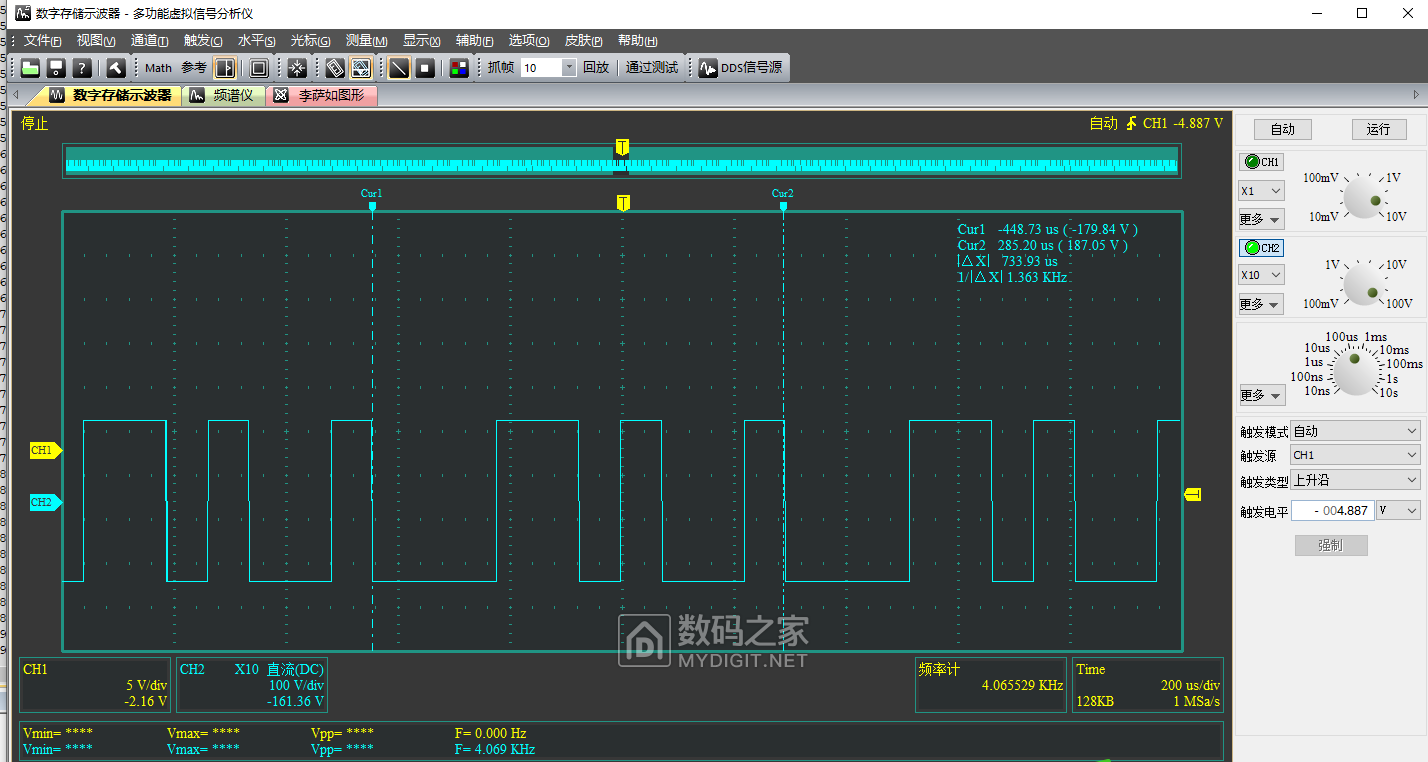Click the 回放 playback button

pyautogui.click(x=596, y=68)
